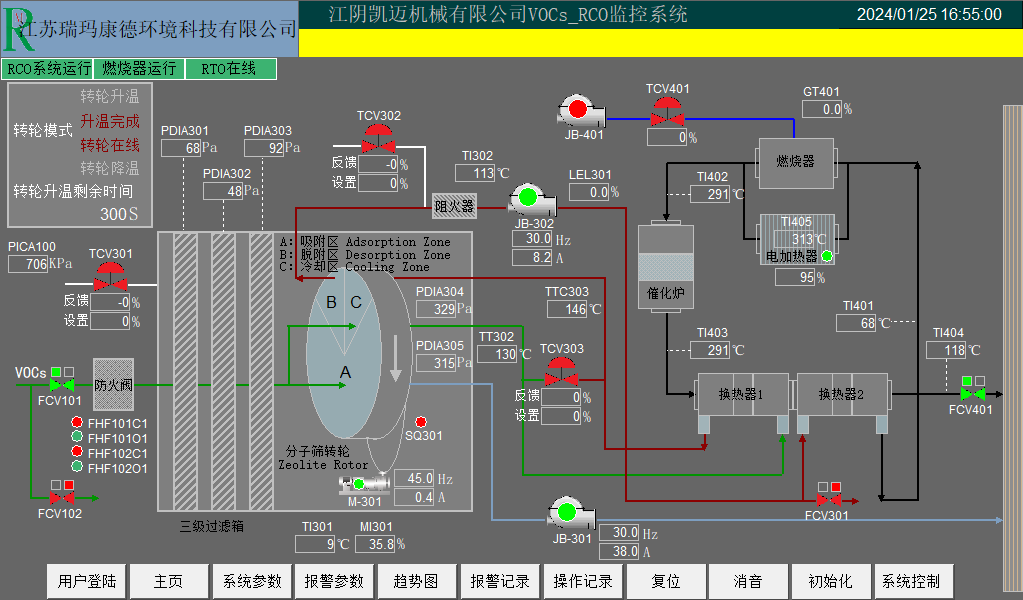Image resolution: width=1023 pixels, height=600 pixels.
Task: Click the 用户登陆 user login button
Action: tap(86, 581)
